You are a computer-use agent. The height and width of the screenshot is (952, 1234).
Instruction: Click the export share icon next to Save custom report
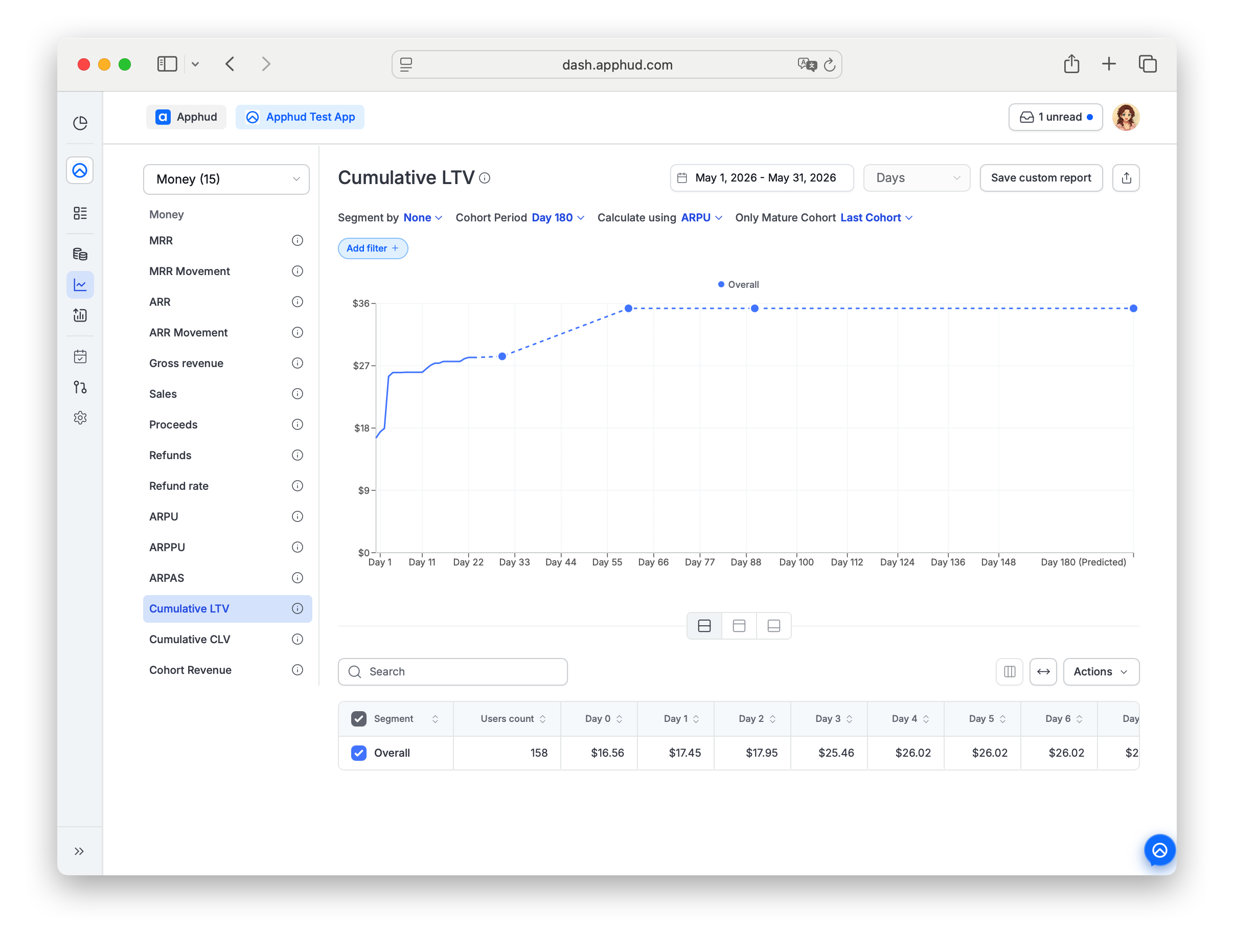tap(1126, 178)
